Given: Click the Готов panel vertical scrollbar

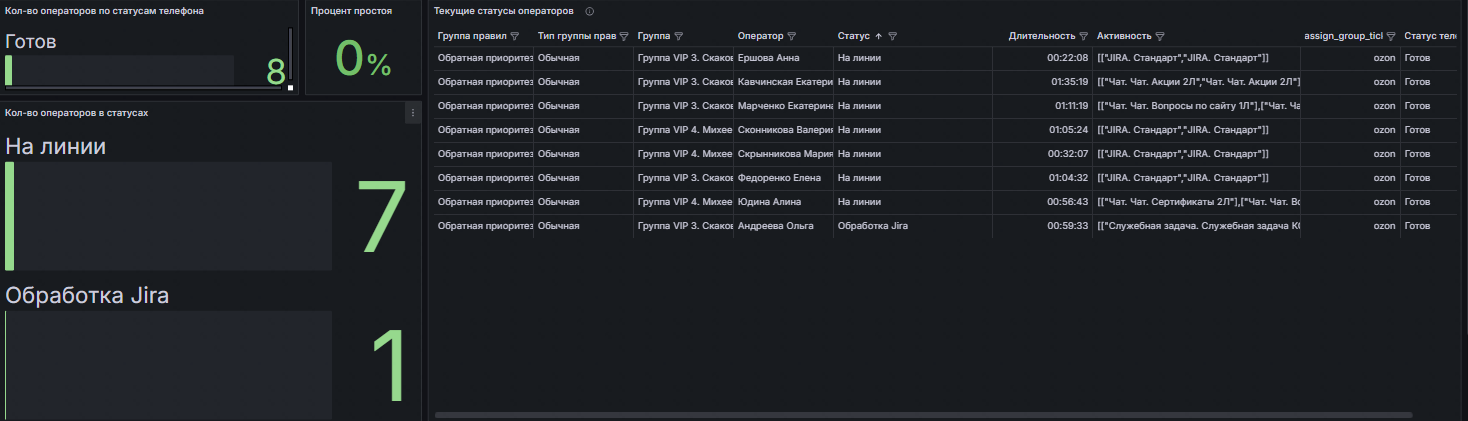Looking at the screenshot, I should (290, 57).
